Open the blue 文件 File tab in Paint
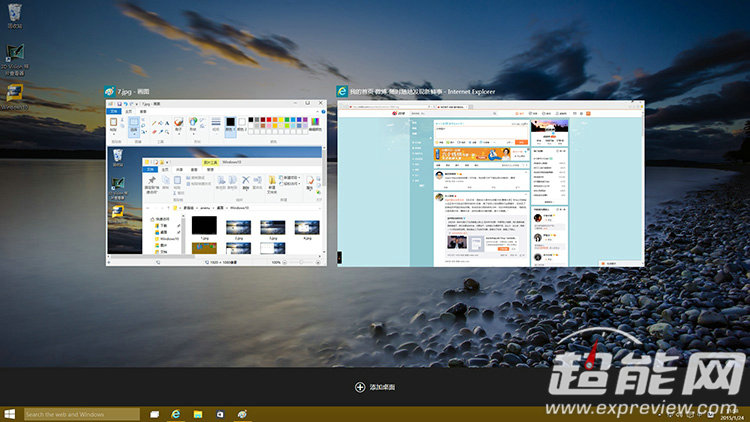 pyautogui.click(x=113, y=110)
